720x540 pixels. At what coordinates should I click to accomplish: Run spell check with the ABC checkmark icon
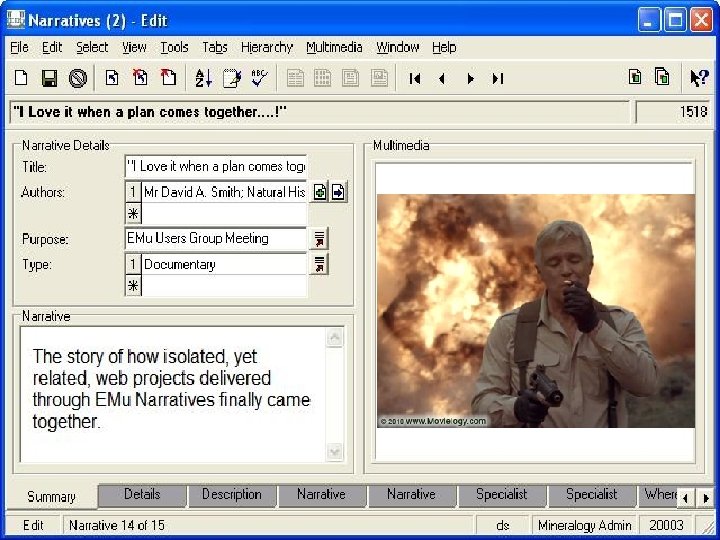[x=260, y=78]
